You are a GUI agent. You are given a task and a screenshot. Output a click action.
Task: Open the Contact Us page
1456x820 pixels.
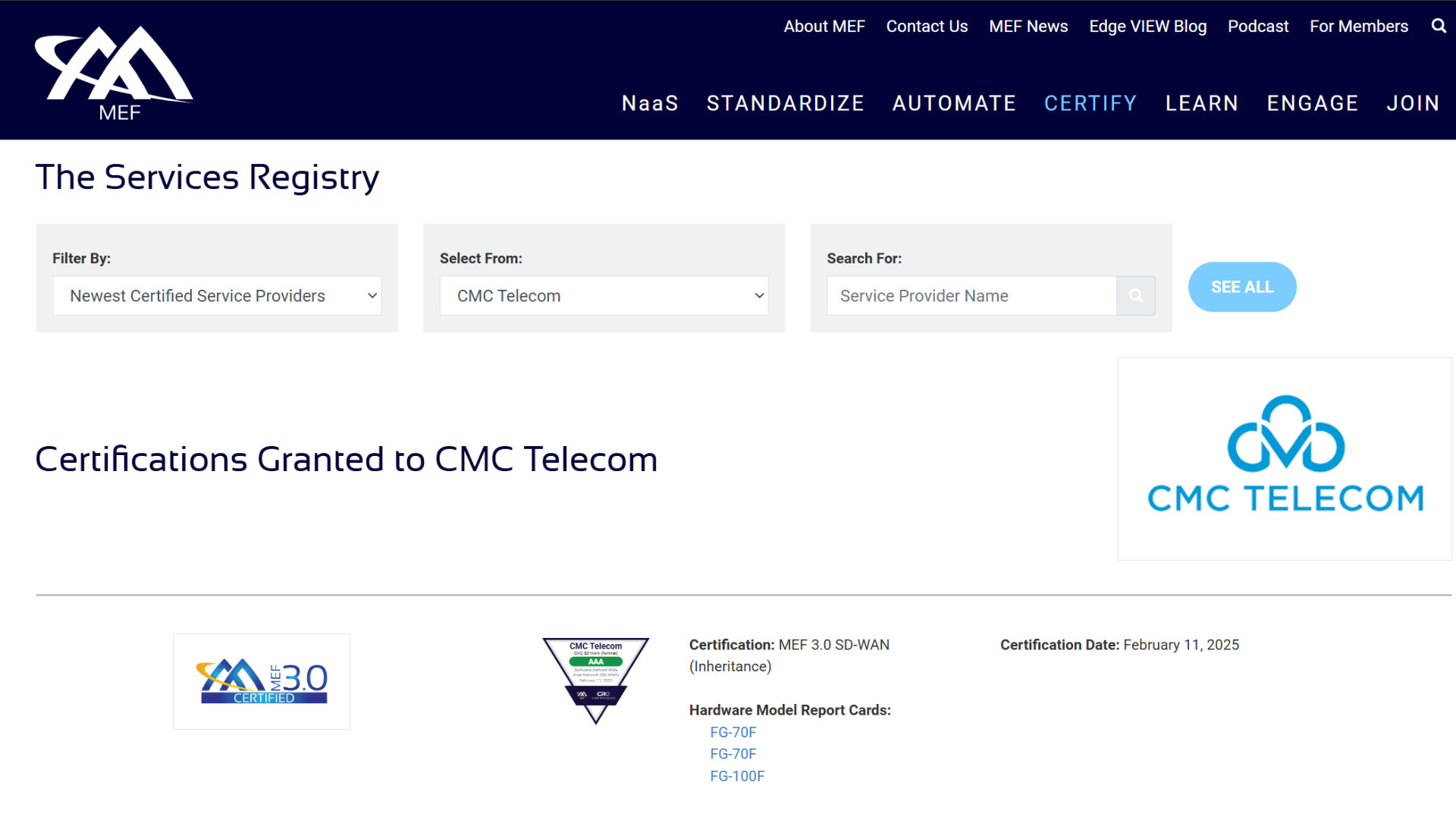click(927, 26)
